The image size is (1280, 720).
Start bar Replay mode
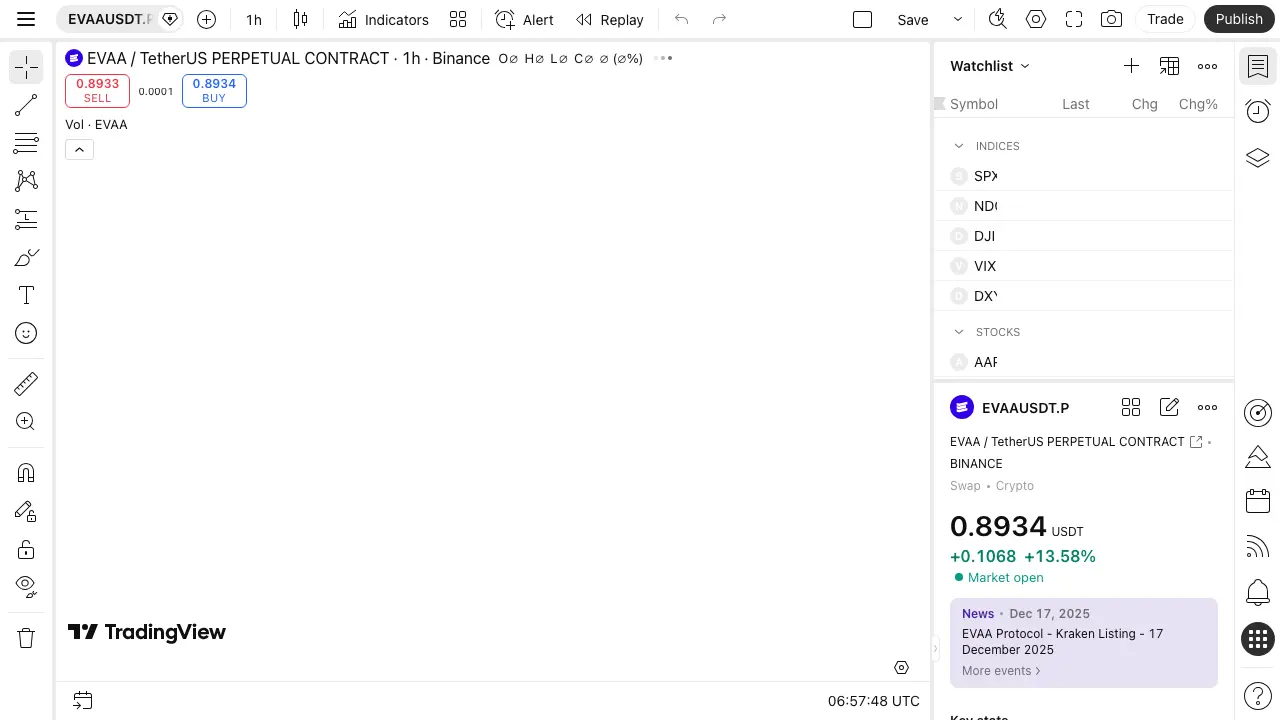[610, 19]
